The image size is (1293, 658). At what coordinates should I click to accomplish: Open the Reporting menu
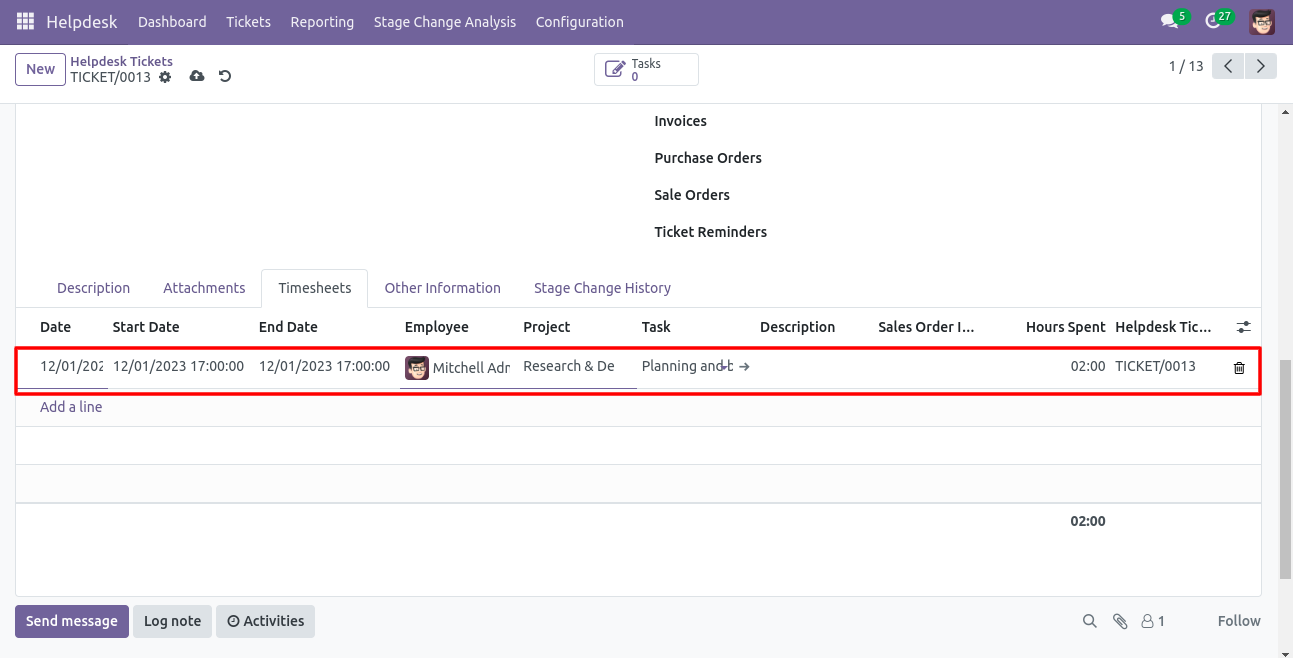[x=322, y=21]
